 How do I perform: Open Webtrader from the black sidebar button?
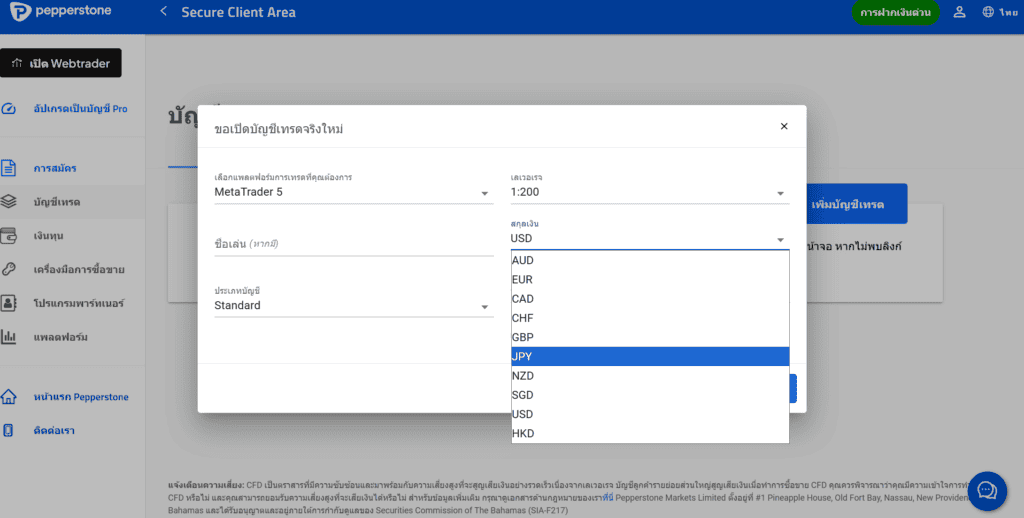click(61, 63)
